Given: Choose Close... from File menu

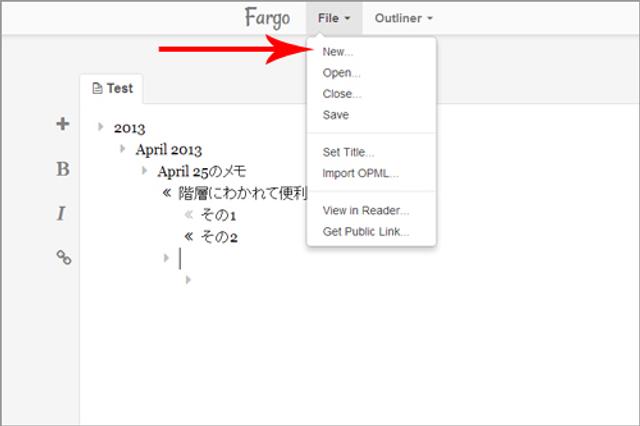Looking at the screenshot, I should click(x=342, y=94).
